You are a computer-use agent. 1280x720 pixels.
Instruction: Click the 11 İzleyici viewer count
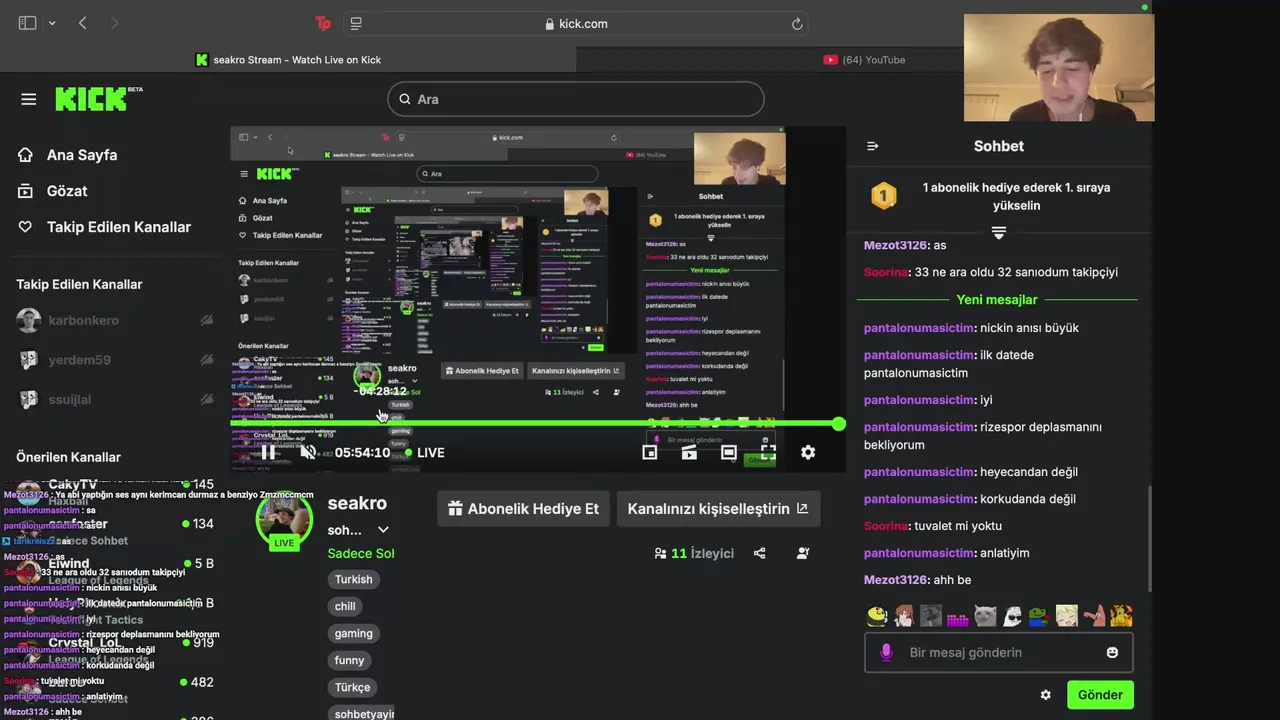pos(694,553)
